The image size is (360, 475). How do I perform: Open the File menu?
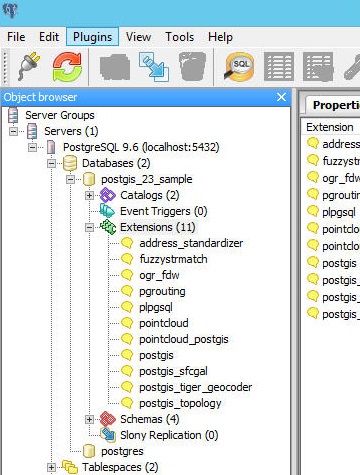(16, 37)
